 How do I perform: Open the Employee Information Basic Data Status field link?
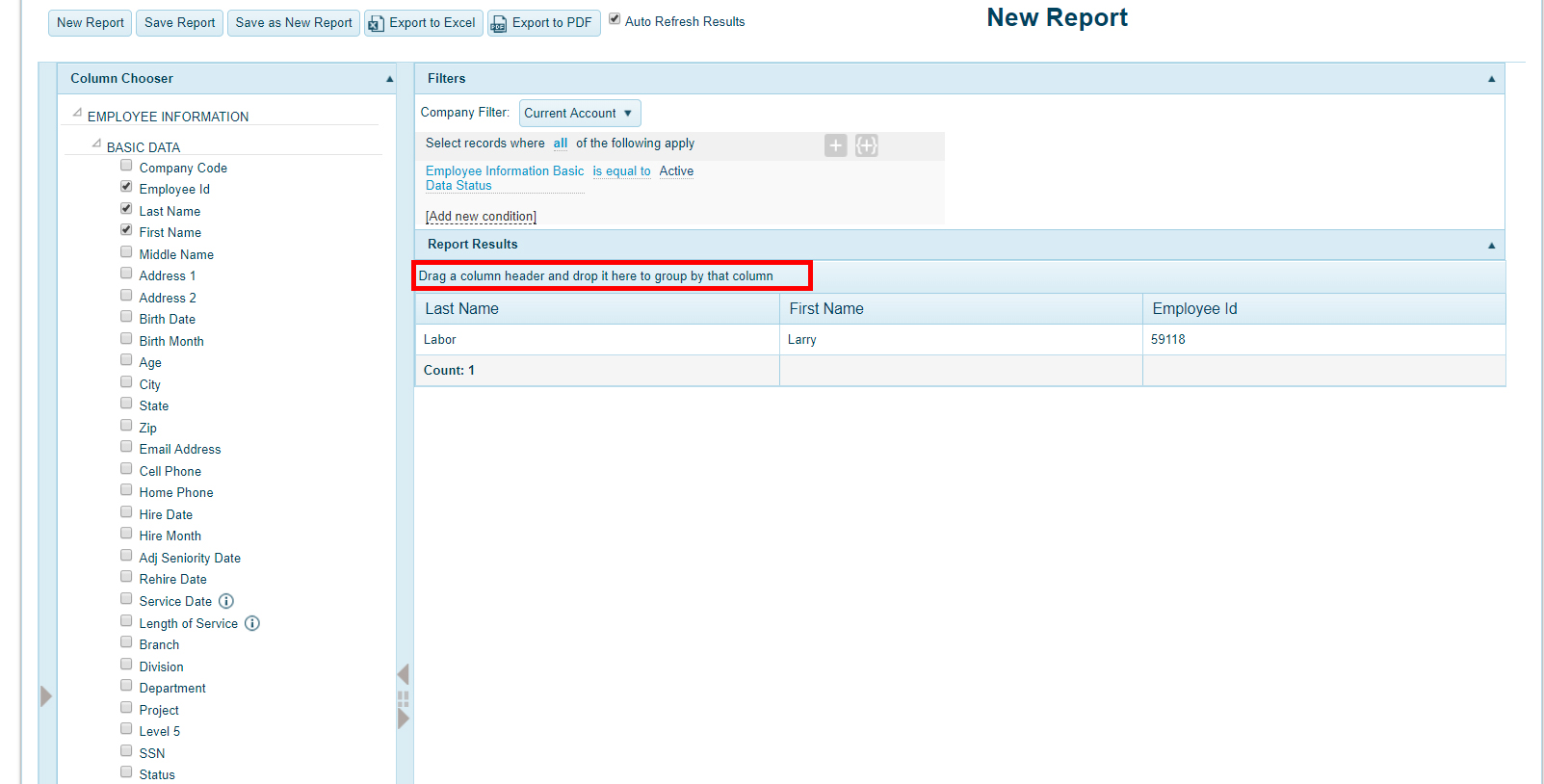click(x=505, y=178)
